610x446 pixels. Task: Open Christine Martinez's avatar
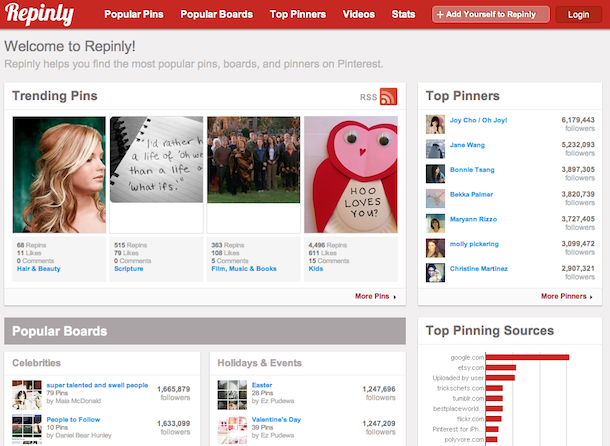(435, 273)
